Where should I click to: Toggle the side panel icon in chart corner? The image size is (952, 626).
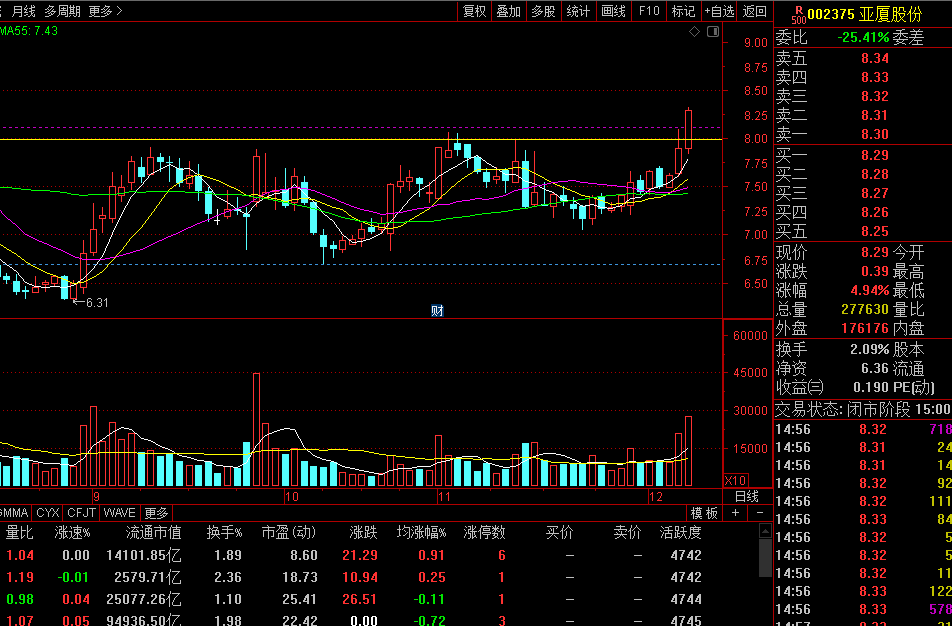tap(713, 32)
